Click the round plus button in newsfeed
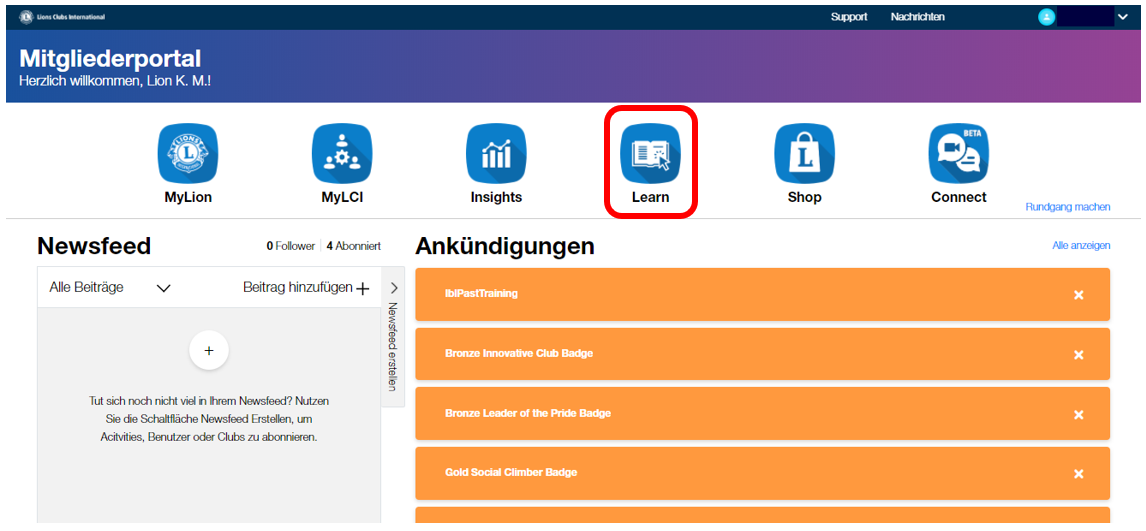1146x531 pixels. click(209, 351)
